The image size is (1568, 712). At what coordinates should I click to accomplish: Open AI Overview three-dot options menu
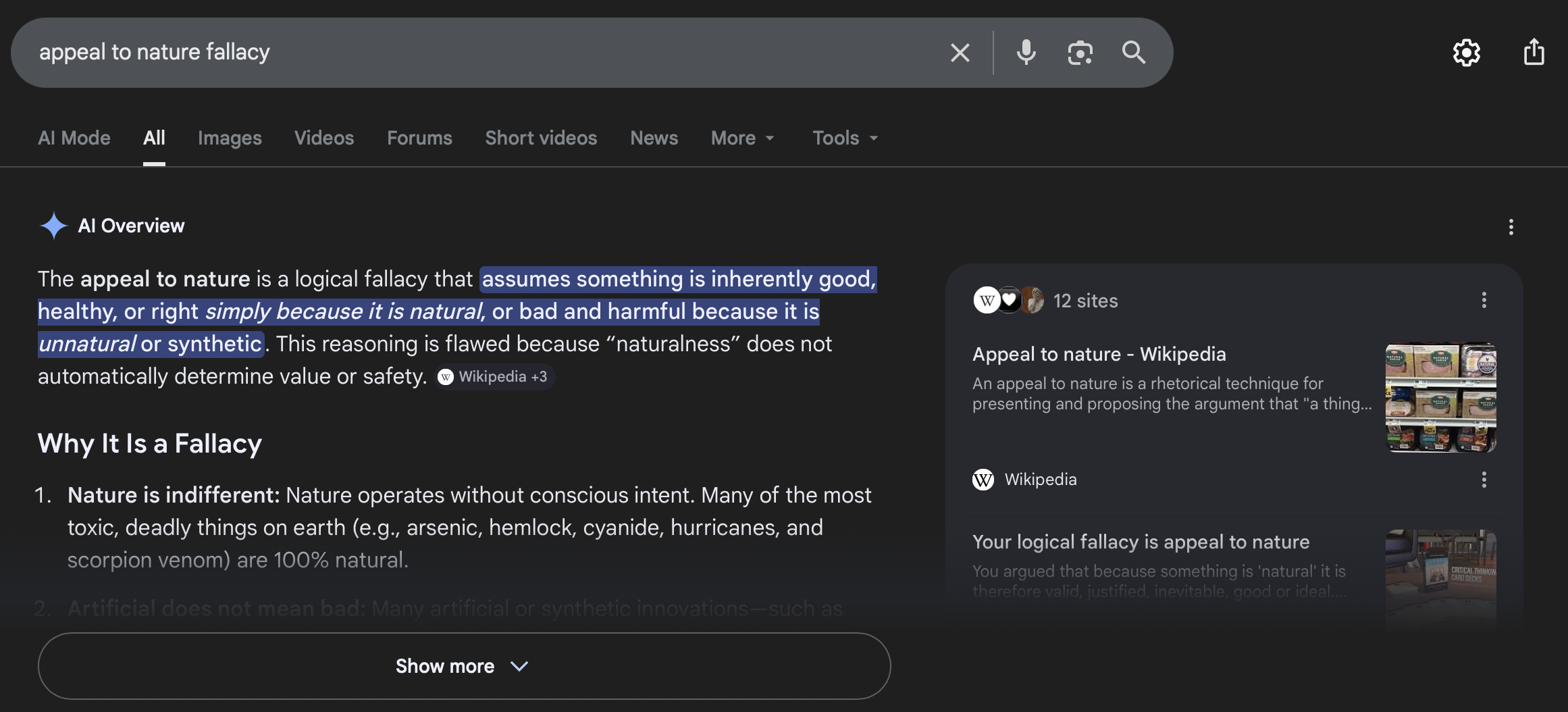[1511, 227]
